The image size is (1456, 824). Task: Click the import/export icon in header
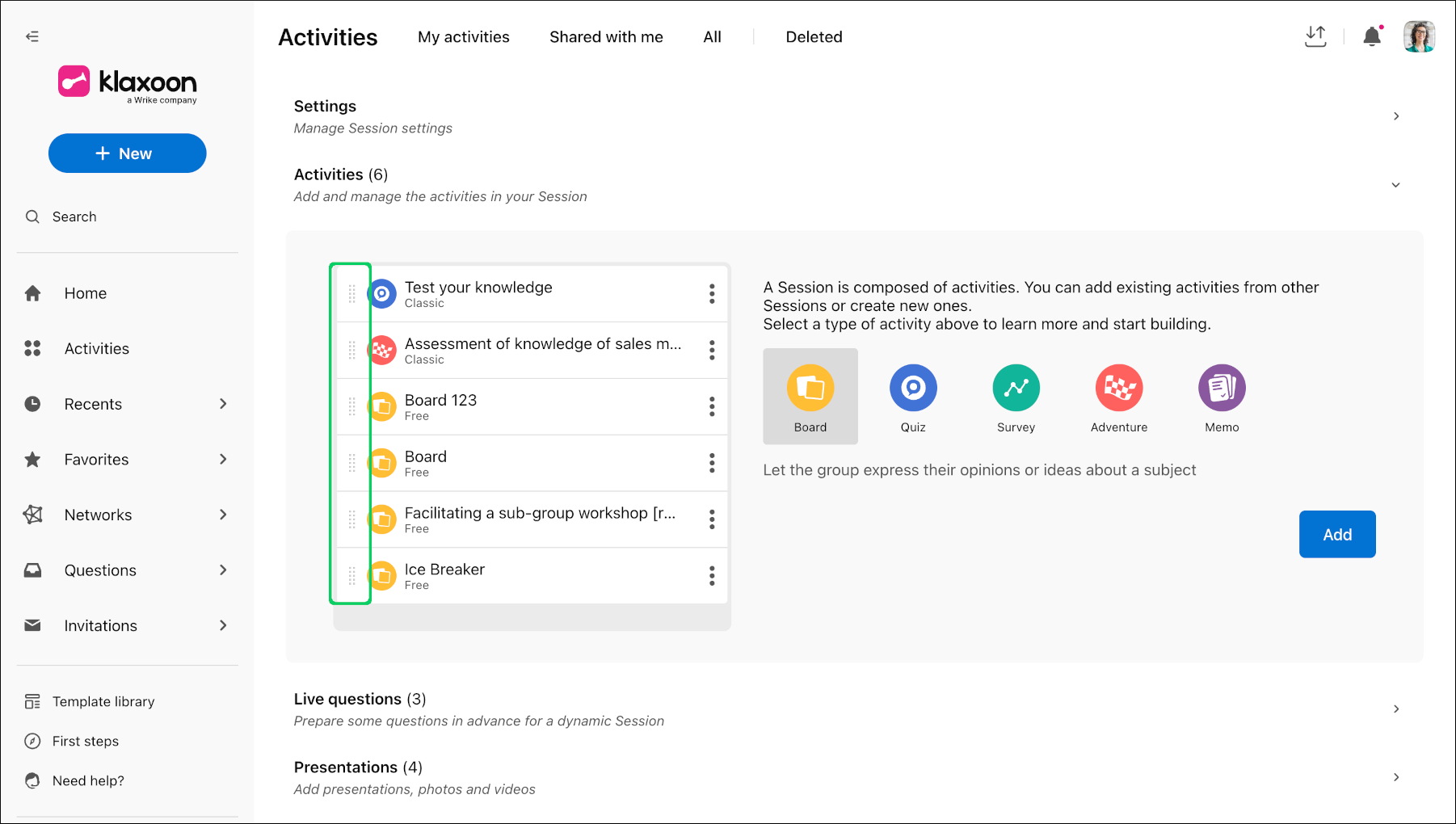click(1315, 36)
